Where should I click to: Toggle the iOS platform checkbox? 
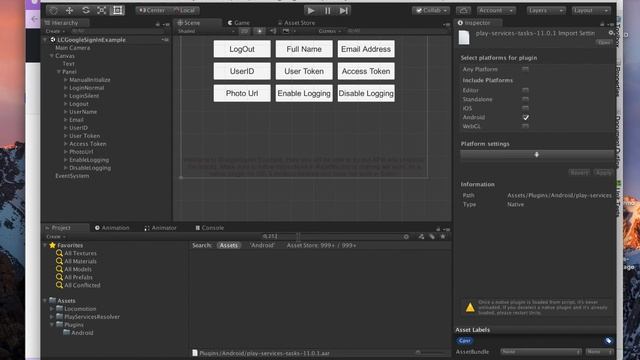(526, 108)
